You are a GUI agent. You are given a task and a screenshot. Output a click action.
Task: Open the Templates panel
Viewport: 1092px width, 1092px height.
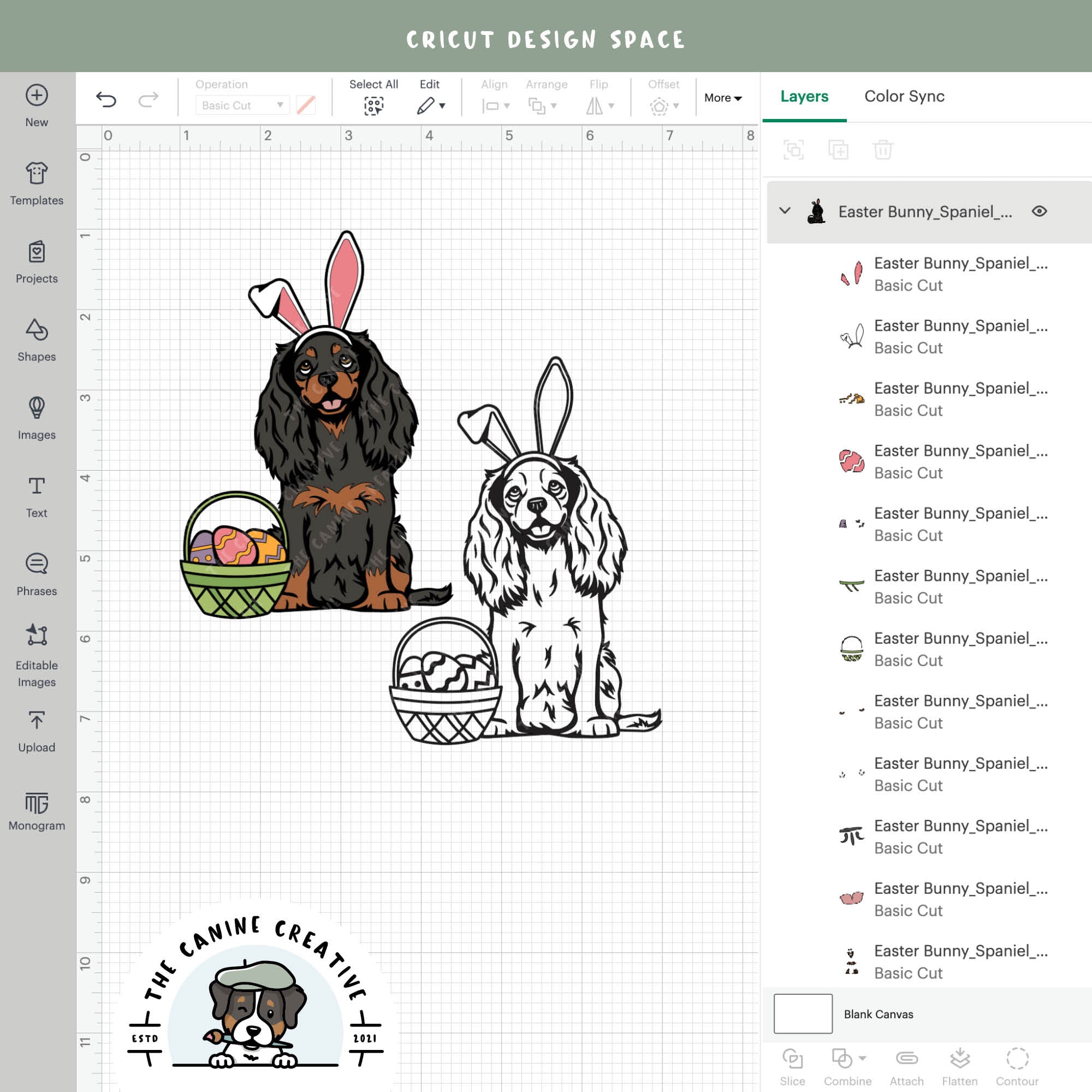(35, 181)
